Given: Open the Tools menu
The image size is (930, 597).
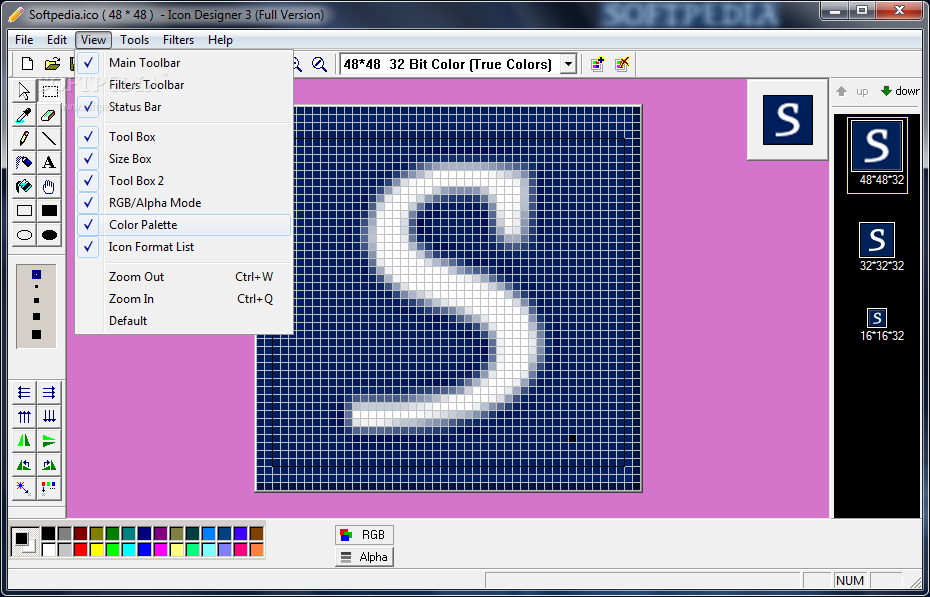Looking at the screenshot, I should click(x=134, y=40).
